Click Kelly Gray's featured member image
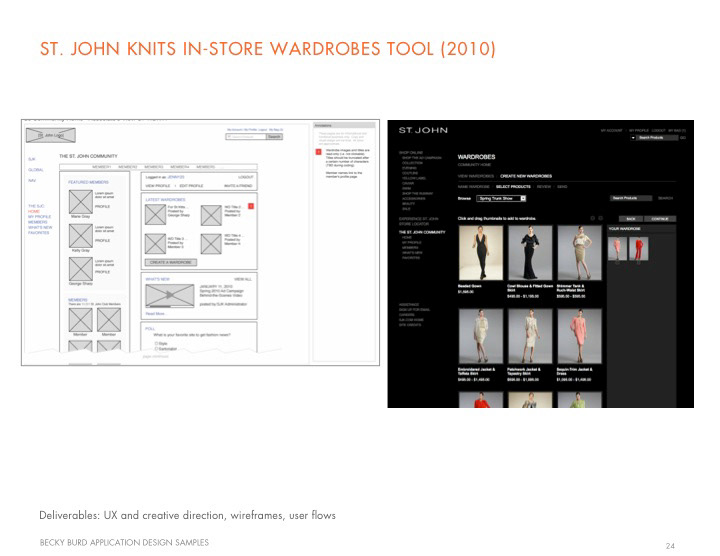The width and height of the screenshot is (720, 556). (x=81, y=236)
